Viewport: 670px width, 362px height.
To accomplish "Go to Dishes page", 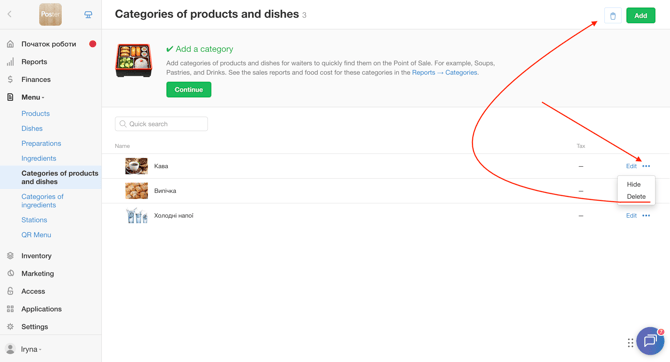I will coord(32,128).
